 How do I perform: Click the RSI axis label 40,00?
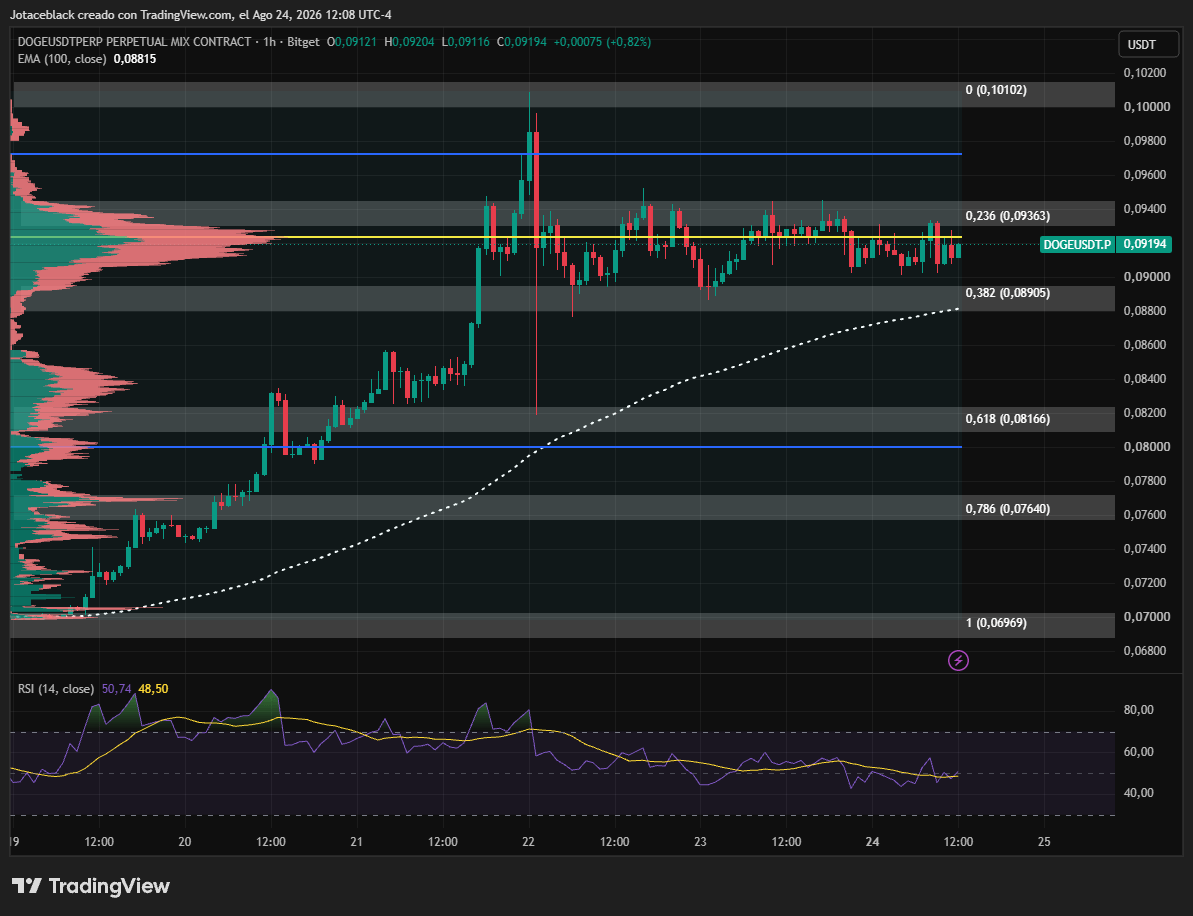pos(1139,793)
